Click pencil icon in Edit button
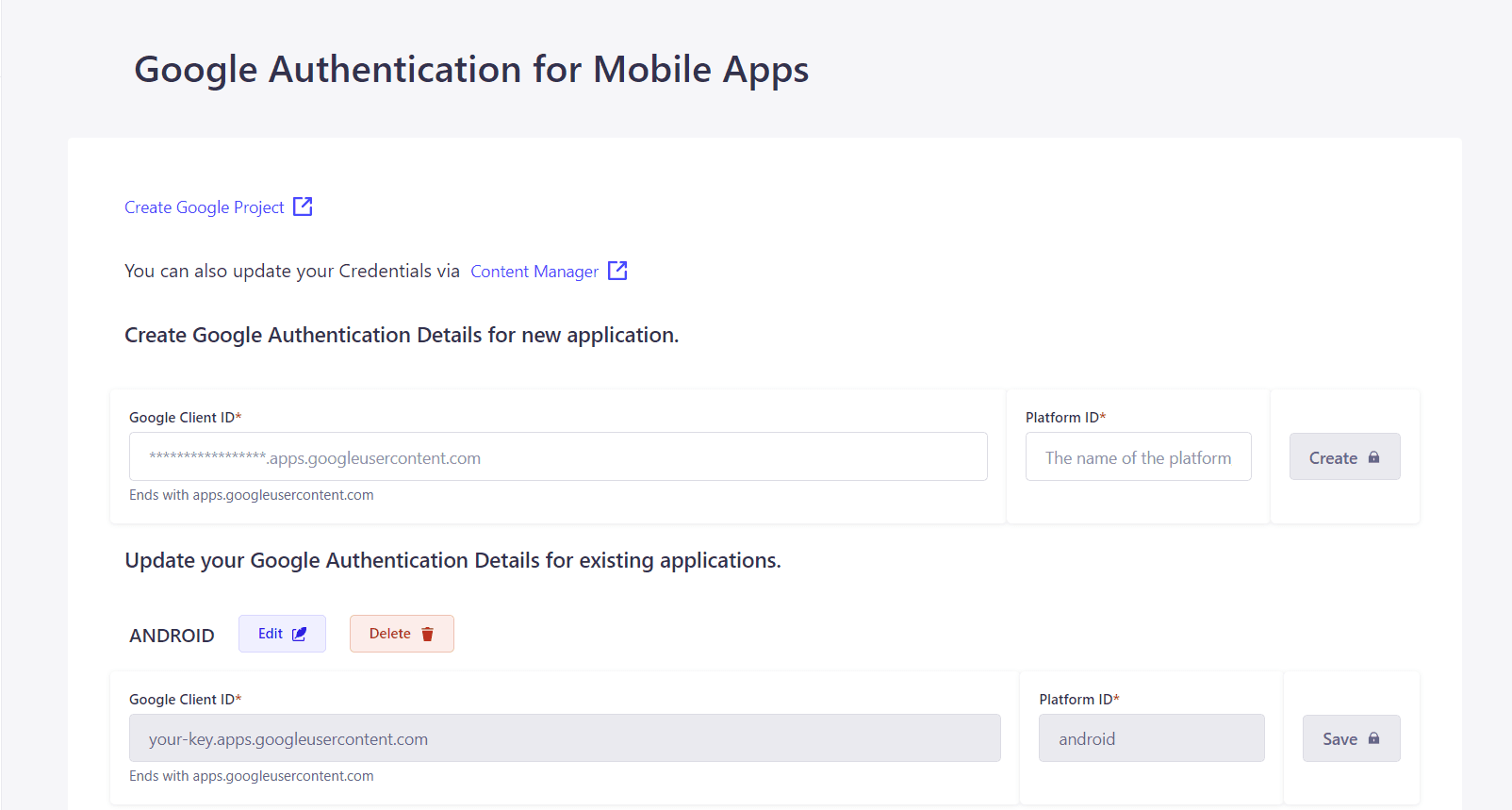Screen dimensions: 1512x810 299,635
